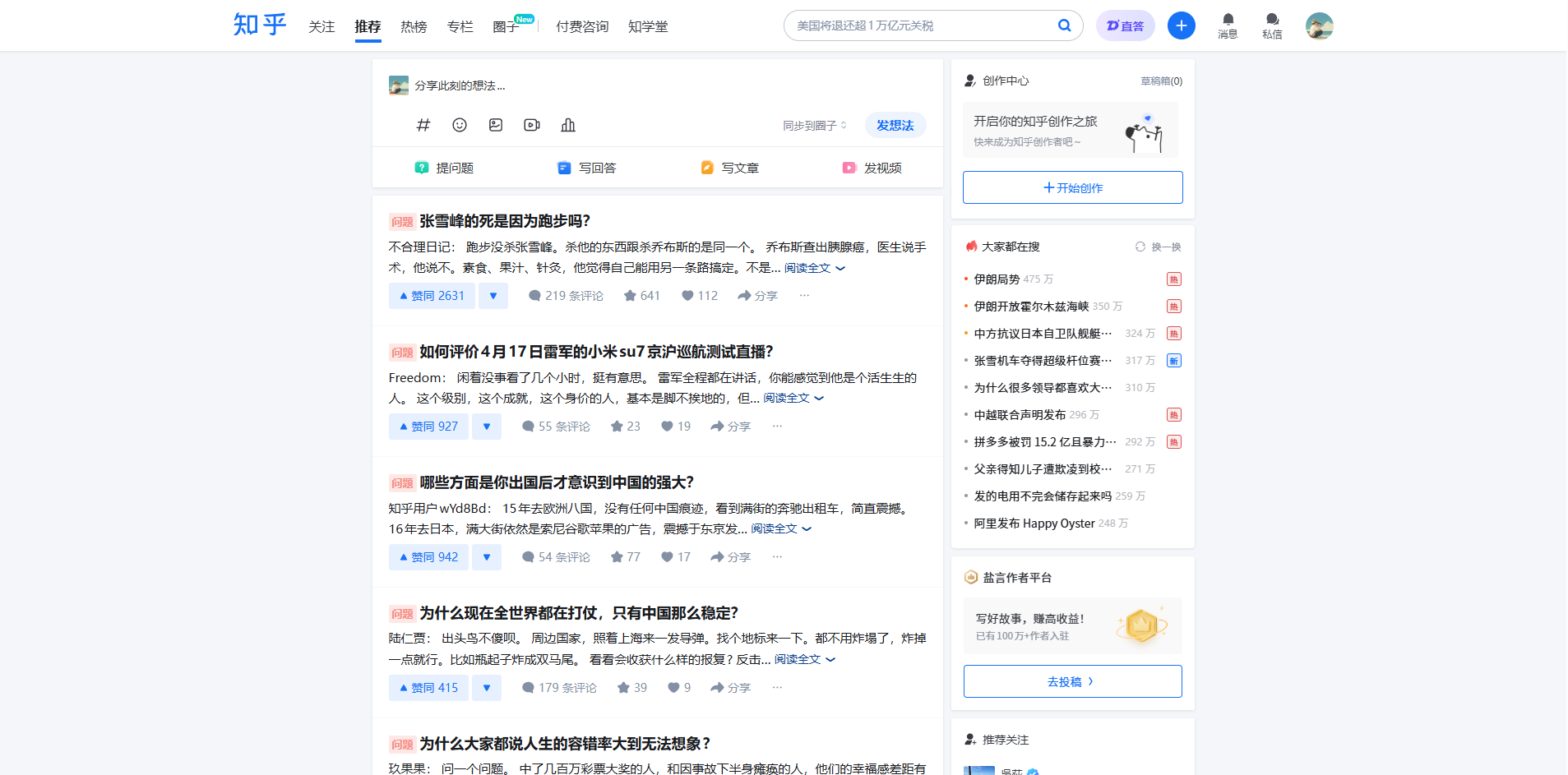The height and width of the screenshot is (775, 1568).
Task: Switch to the 热榜 tab
Action: (414, 25)
